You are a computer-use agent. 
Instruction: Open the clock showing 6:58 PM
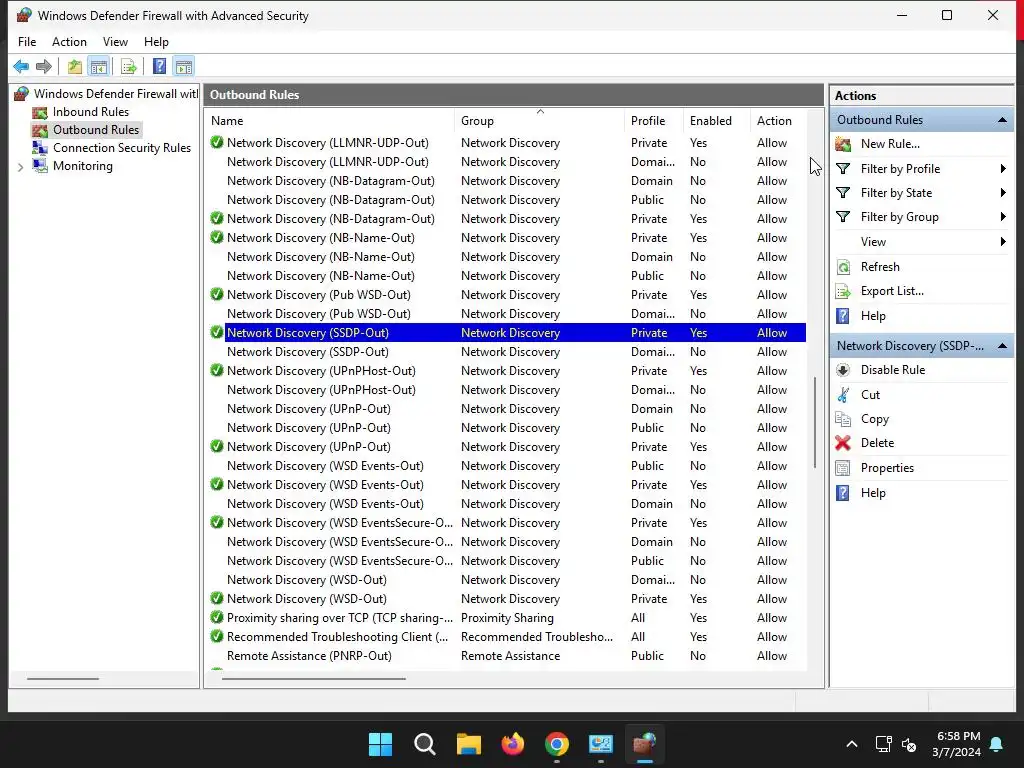tap(959, 736)
